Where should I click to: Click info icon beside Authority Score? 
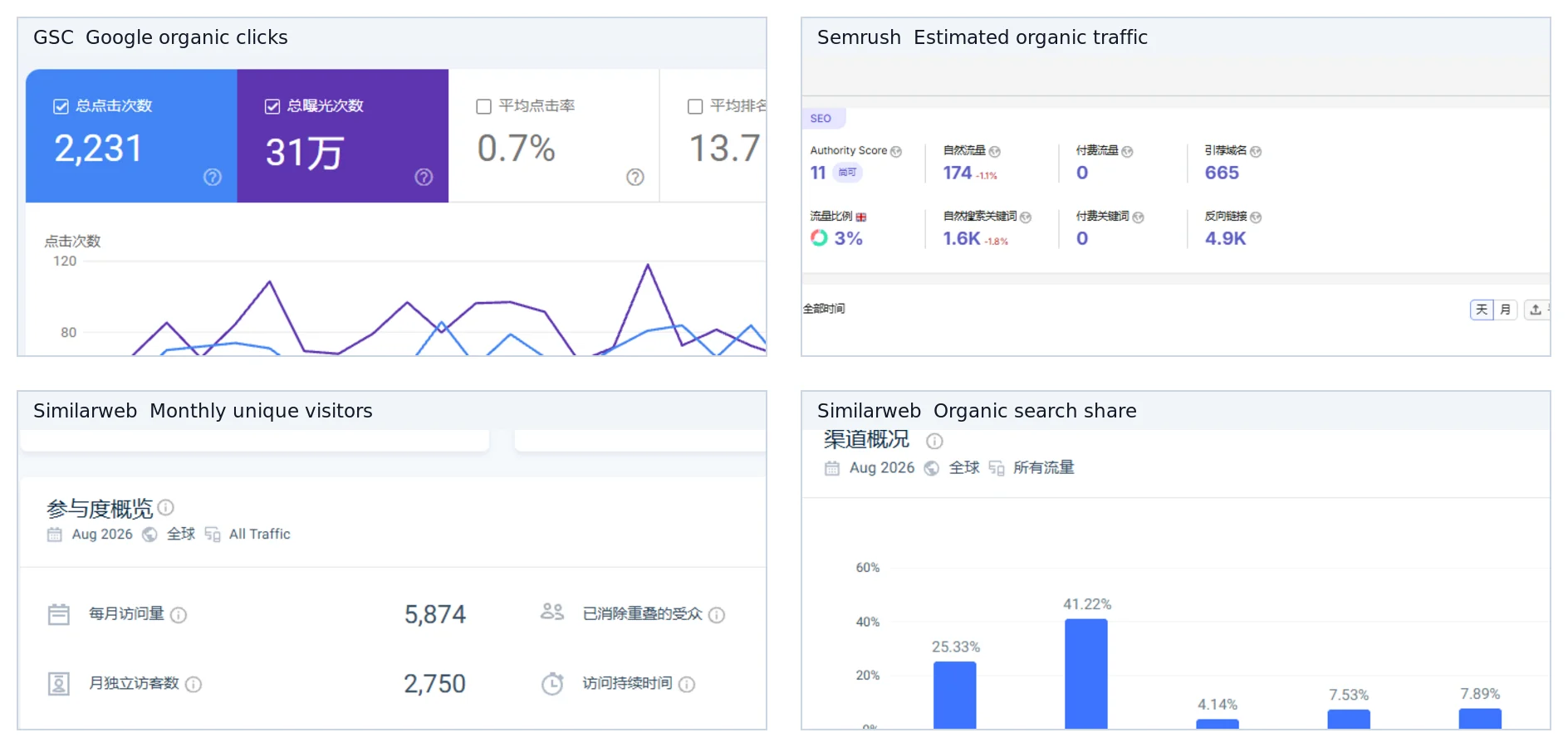(896, 152)
